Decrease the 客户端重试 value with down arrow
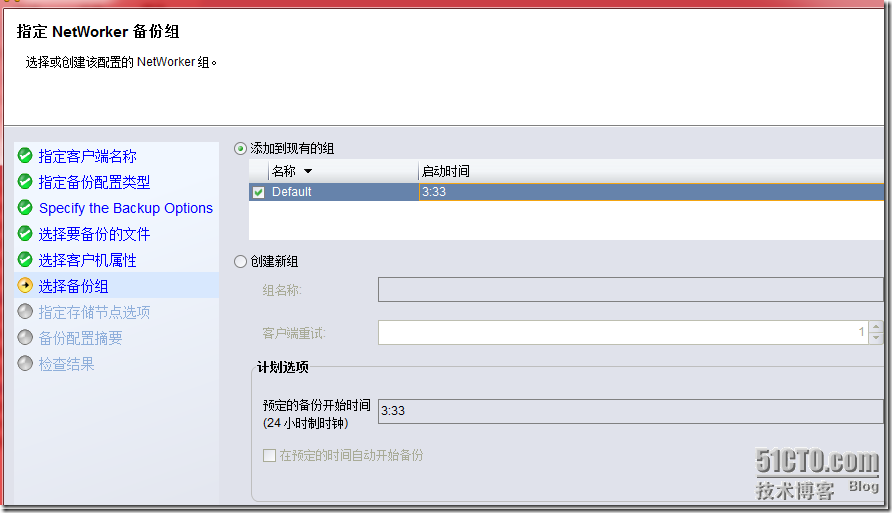892x513 pixels. point(876,338)
